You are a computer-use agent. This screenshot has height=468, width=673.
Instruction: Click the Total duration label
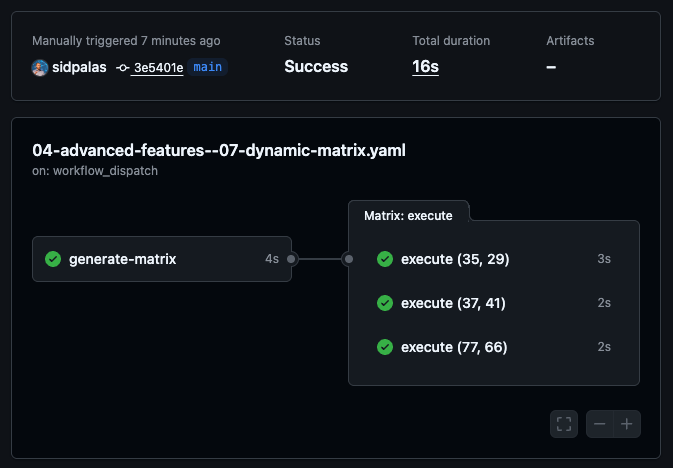451,41
